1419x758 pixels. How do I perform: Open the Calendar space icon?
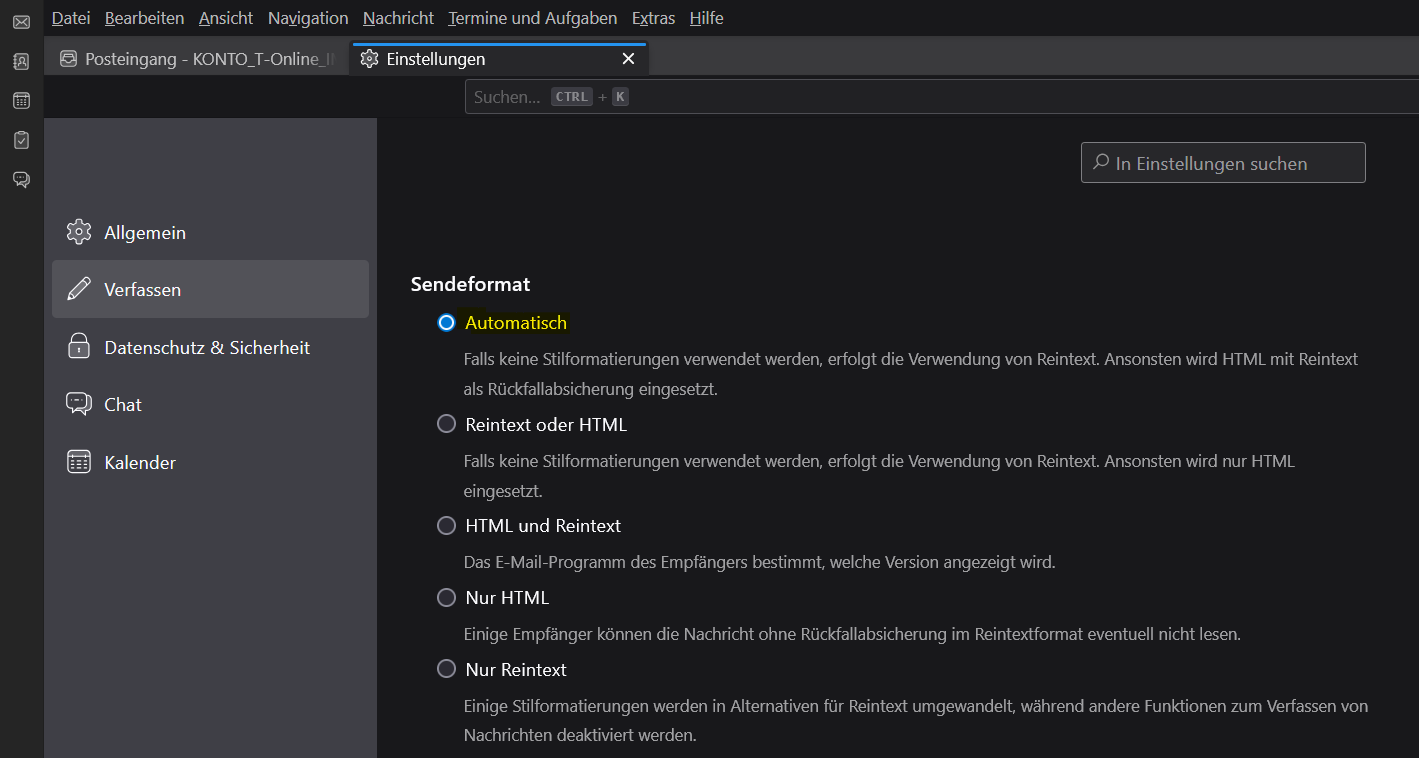tap(21, 101)
